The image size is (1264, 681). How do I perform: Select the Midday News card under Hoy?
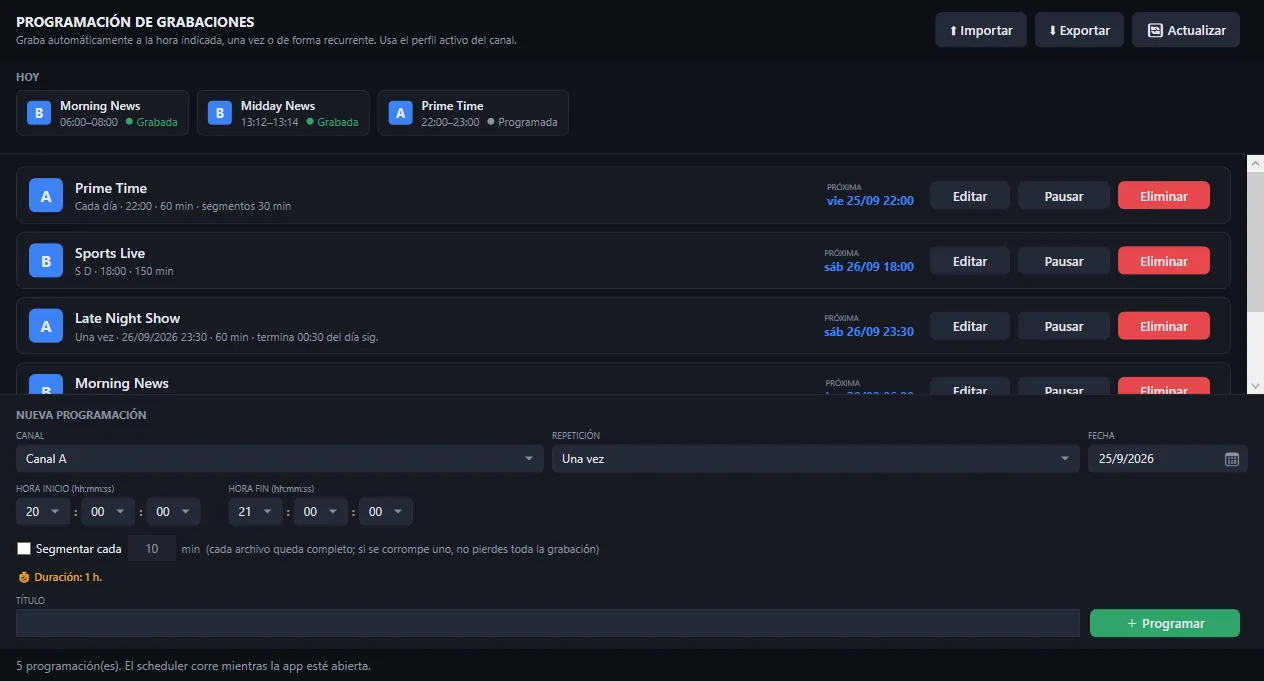click(x=283, y=113)
